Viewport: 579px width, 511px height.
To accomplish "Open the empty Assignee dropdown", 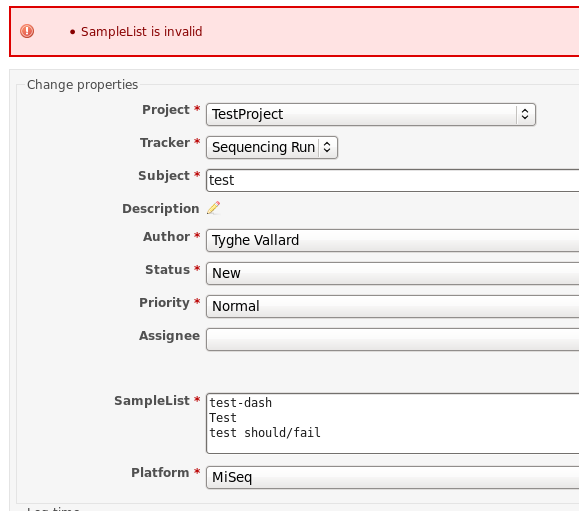I will pos(393,339).
